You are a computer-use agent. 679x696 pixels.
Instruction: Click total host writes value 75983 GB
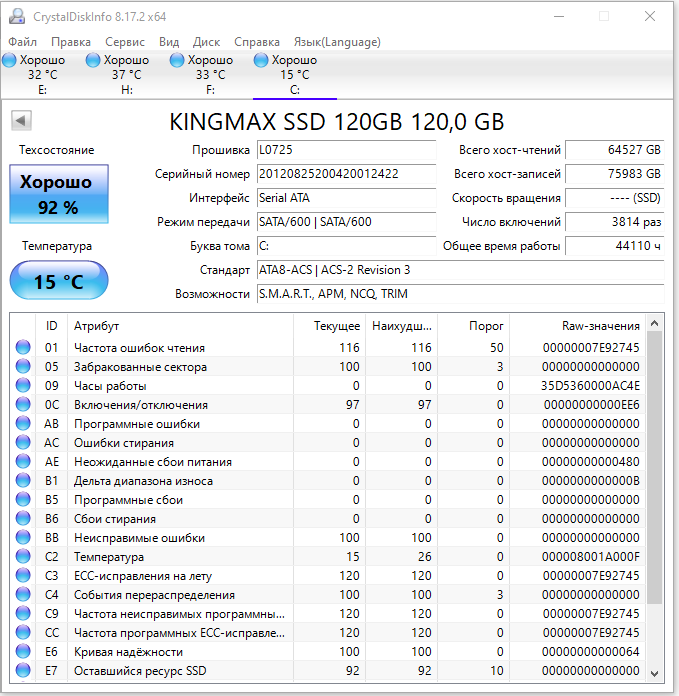[614, 174]
